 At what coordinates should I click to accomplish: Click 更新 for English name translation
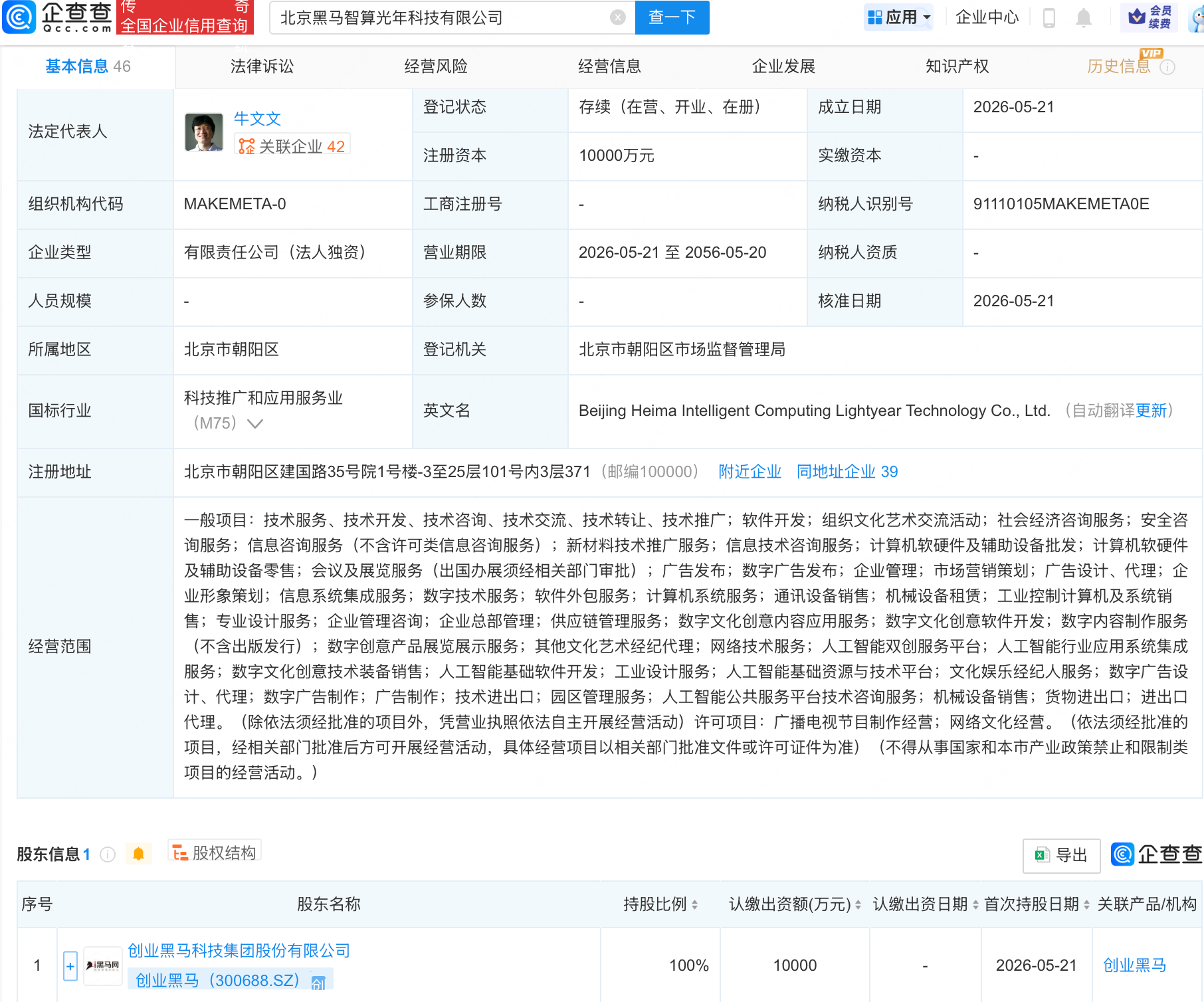pyautogui.click(x=1152, y=411)
